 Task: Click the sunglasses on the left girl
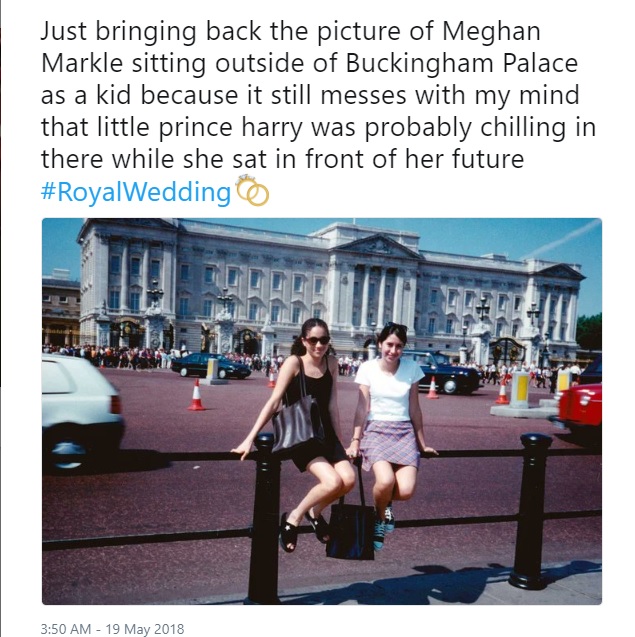(316, 340)
